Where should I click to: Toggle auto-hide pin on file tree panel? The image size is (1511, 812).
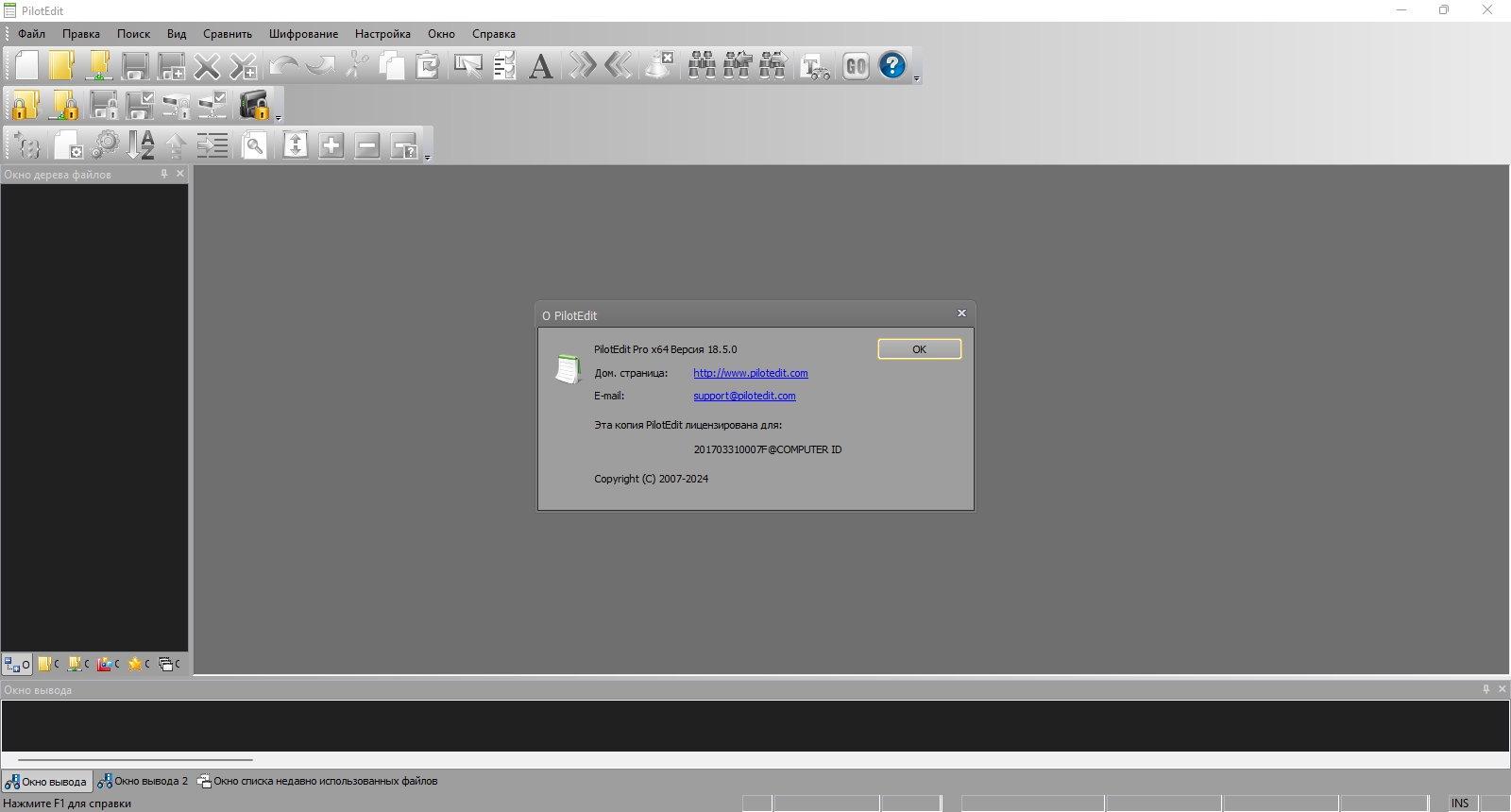click(x=164, y=174)
